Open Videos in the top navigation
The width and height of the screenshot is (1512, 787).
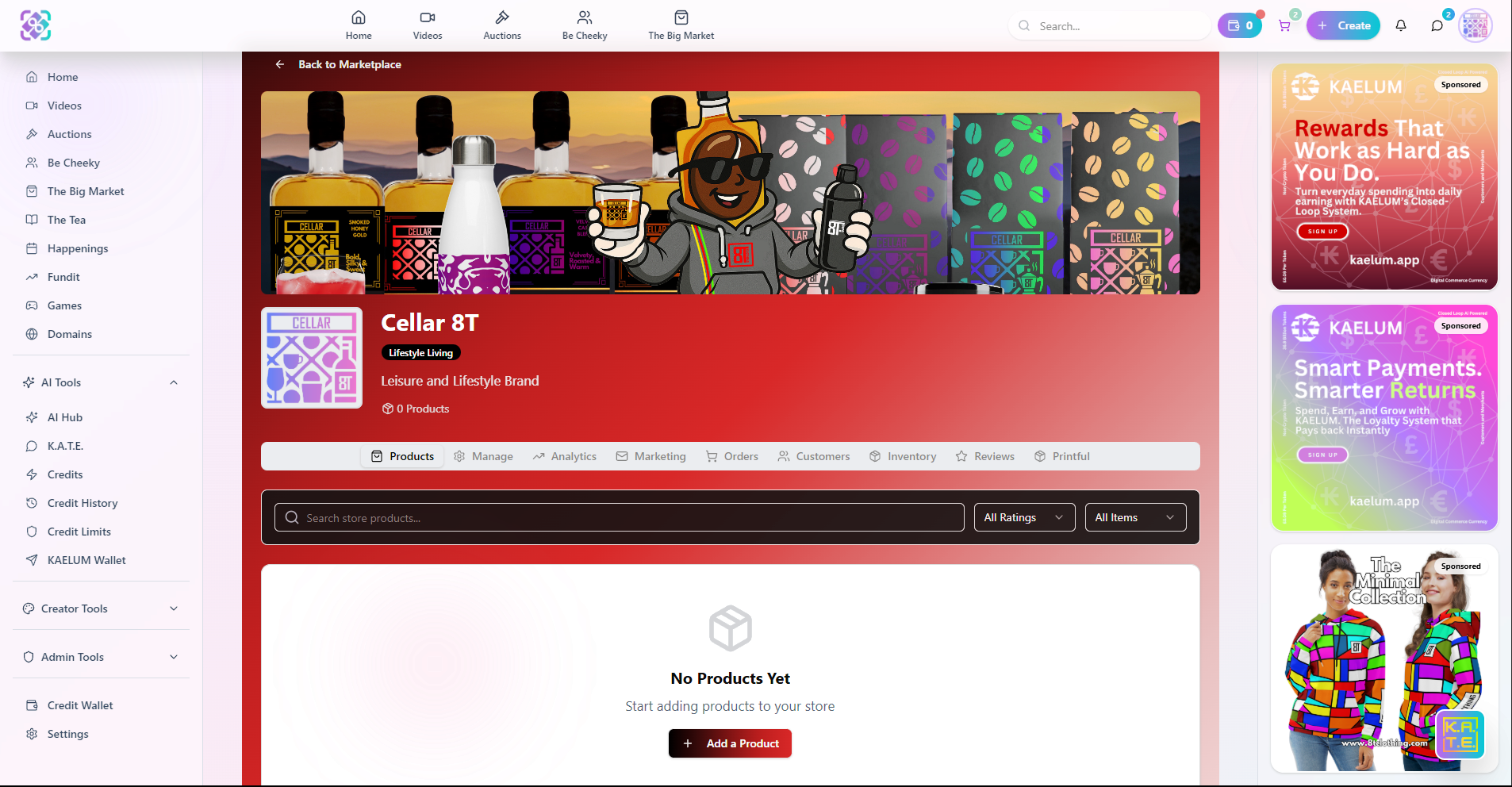(428, 25)
